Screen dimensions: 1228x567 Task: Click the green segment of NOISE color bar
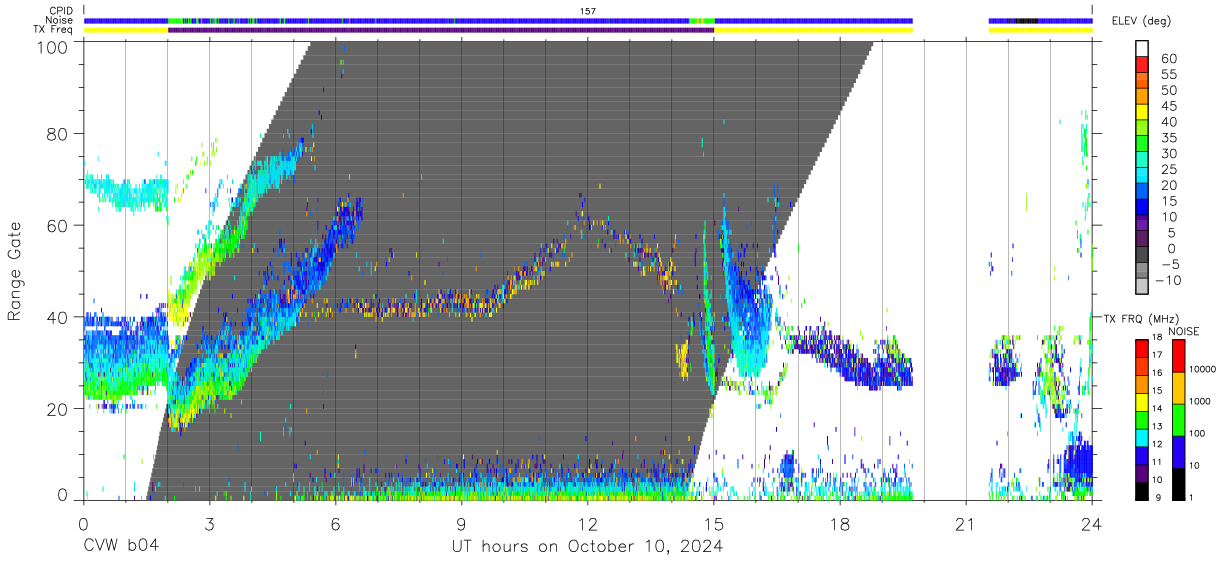tap(1177, 420)
